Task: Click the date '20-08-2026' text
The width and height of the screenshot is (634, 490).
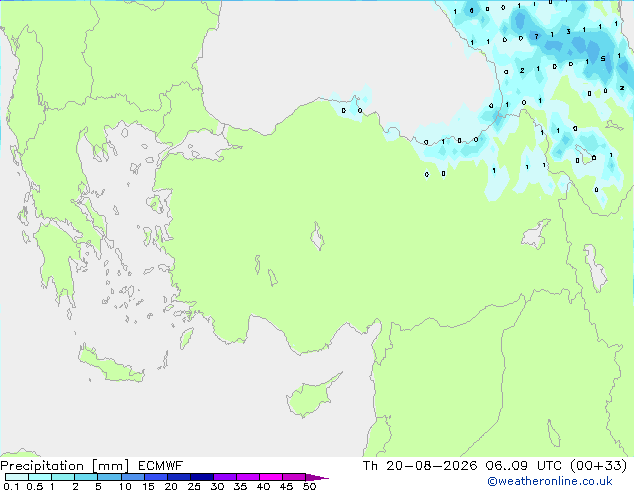Action: [431, 466]
